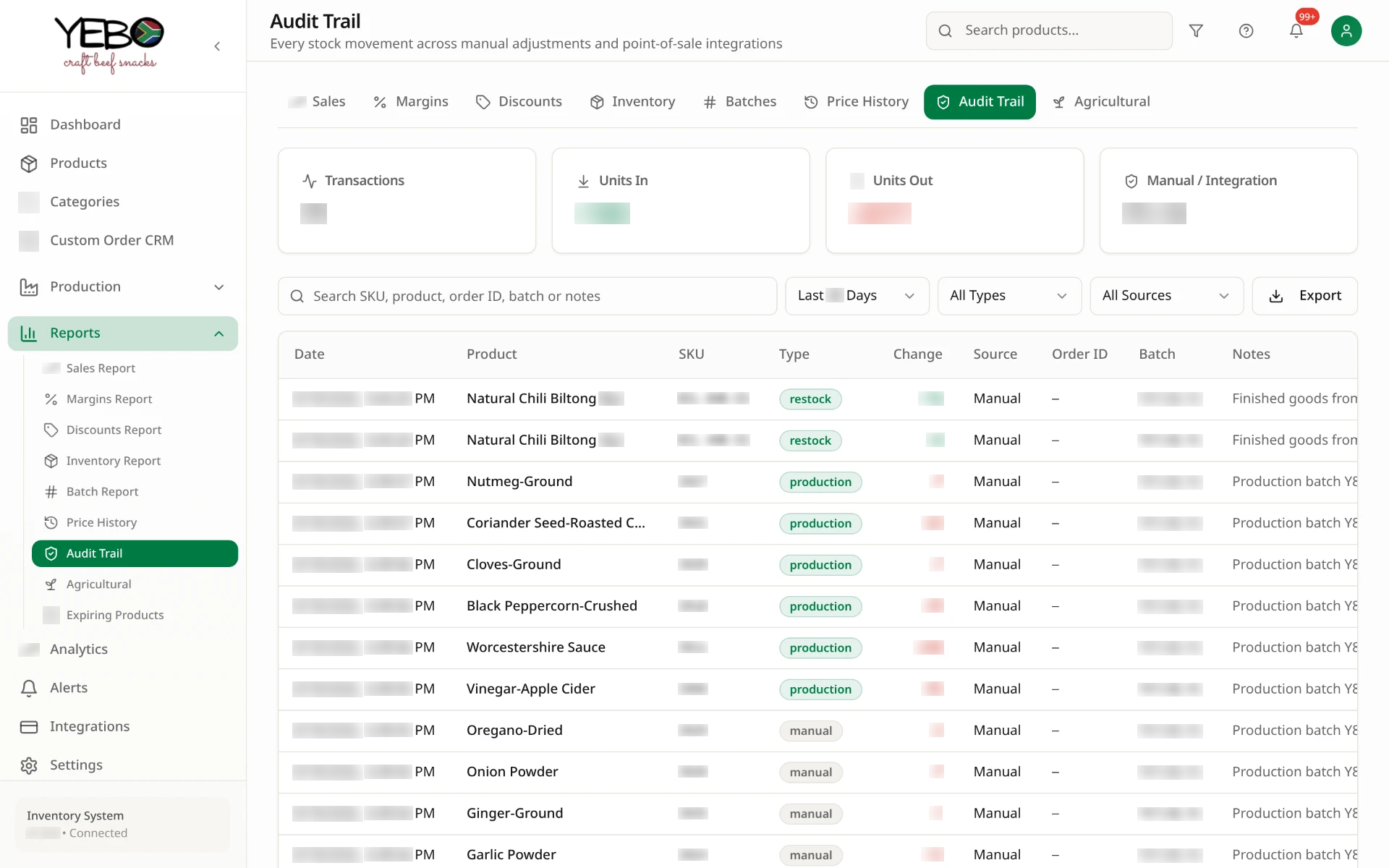Click the Products box icon in sidebar
This screenshot has height=868, width=1389.
29,163
